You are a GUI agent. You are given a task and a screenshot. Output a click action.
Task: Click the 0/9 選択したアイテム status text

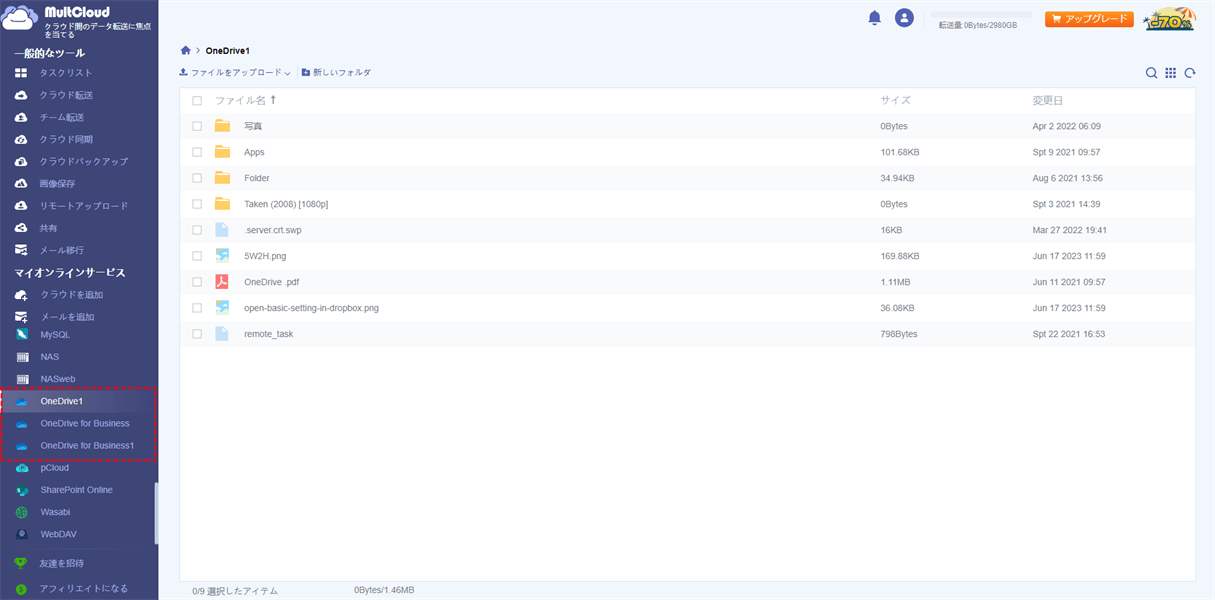coord(235,591)
